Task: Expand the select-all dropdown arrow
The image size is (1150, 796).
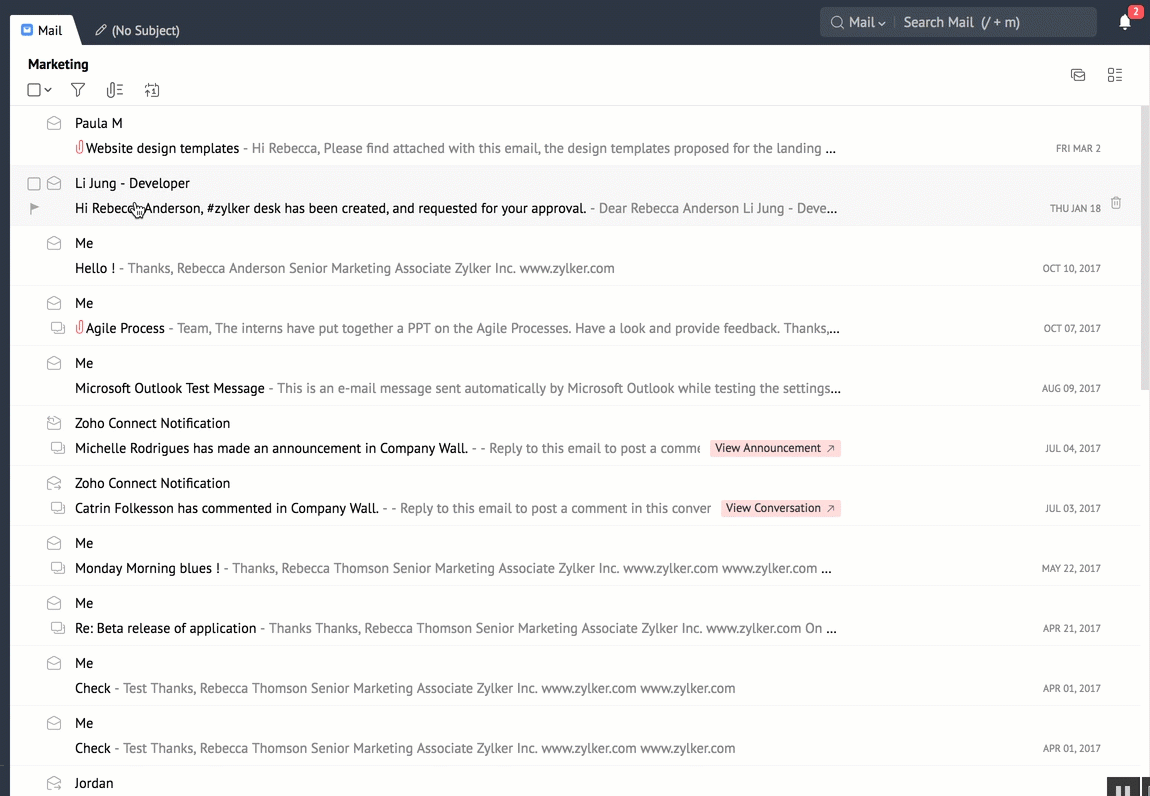Action: click(48, 90)
